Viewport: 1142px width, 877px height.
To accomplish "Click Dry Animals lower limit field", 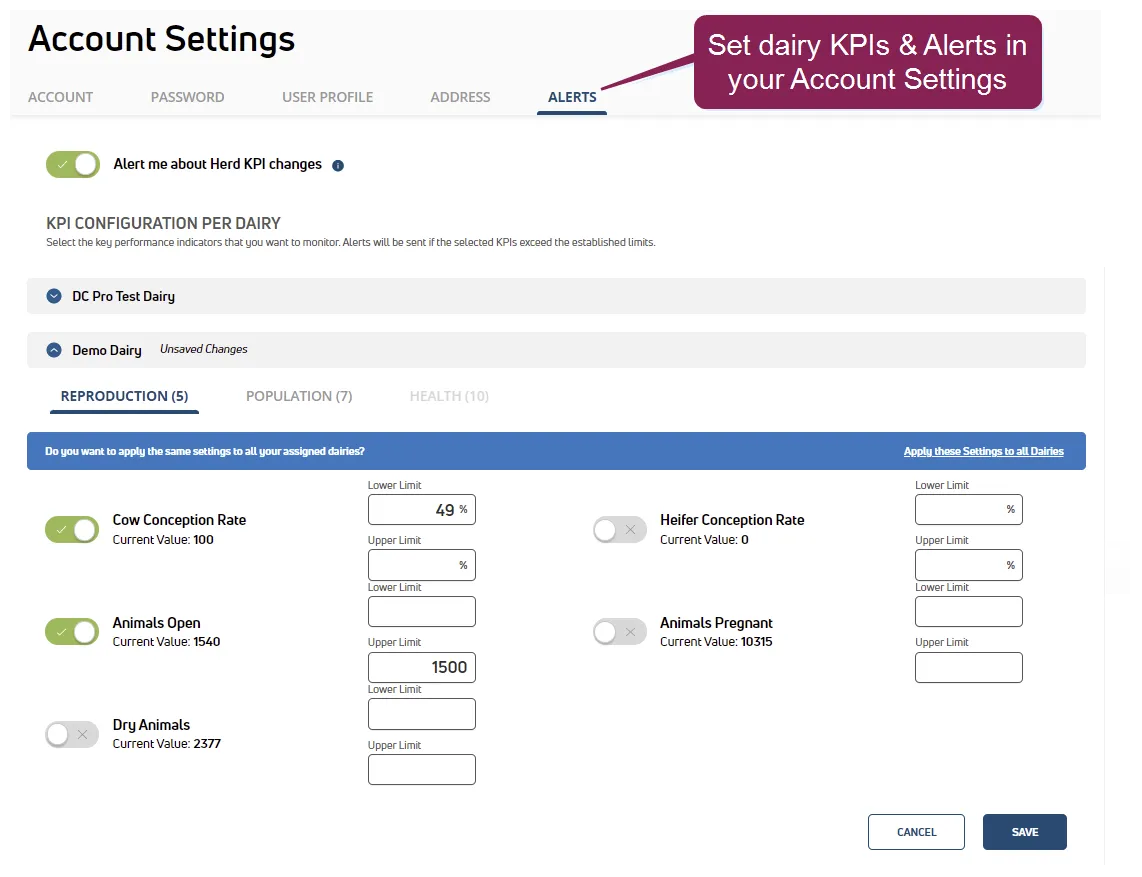I will tap(422, 714).
